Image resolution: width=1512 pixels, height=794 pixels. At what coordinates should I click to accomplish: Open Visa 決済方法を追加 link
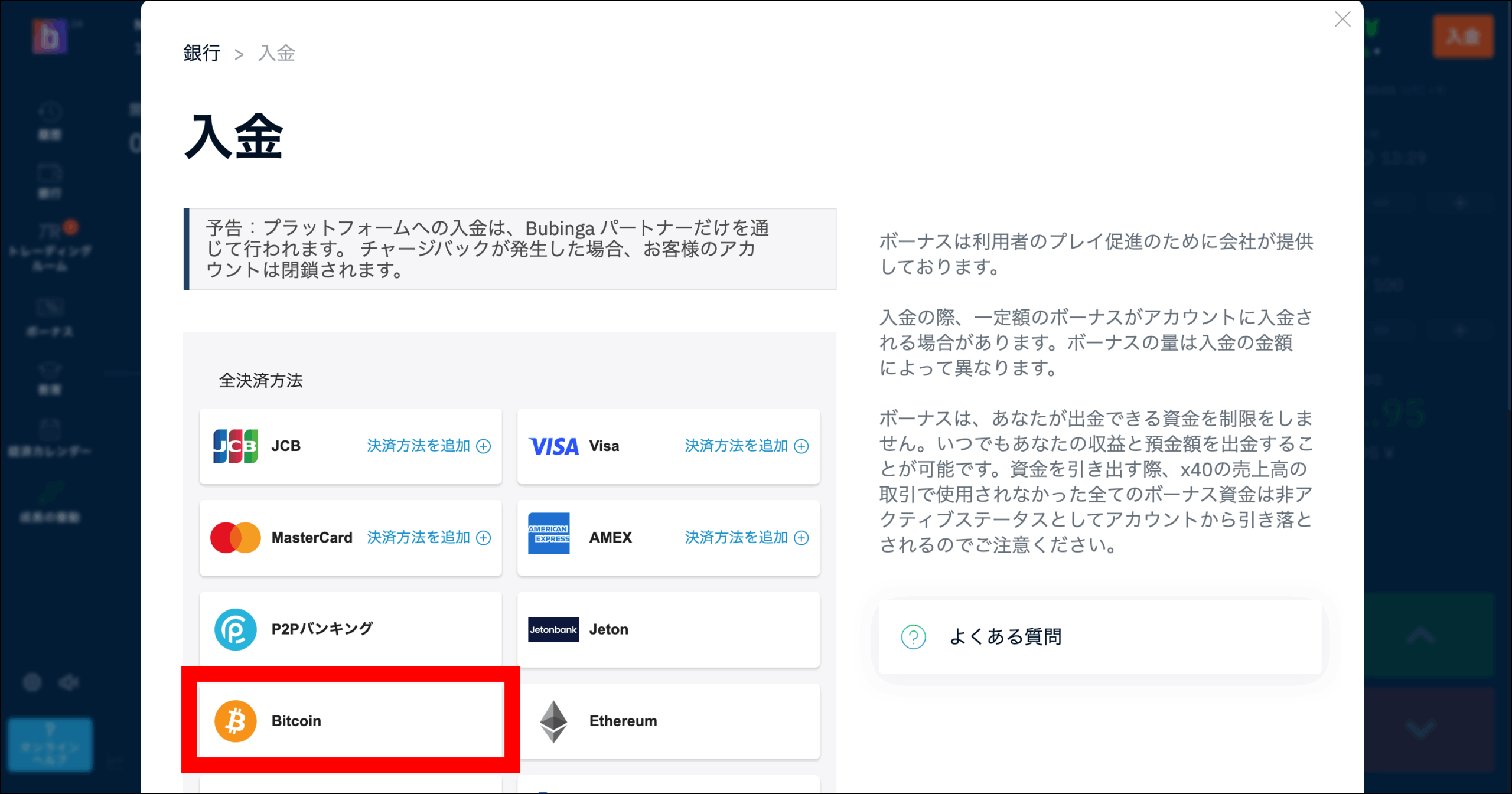click(747, 446)
